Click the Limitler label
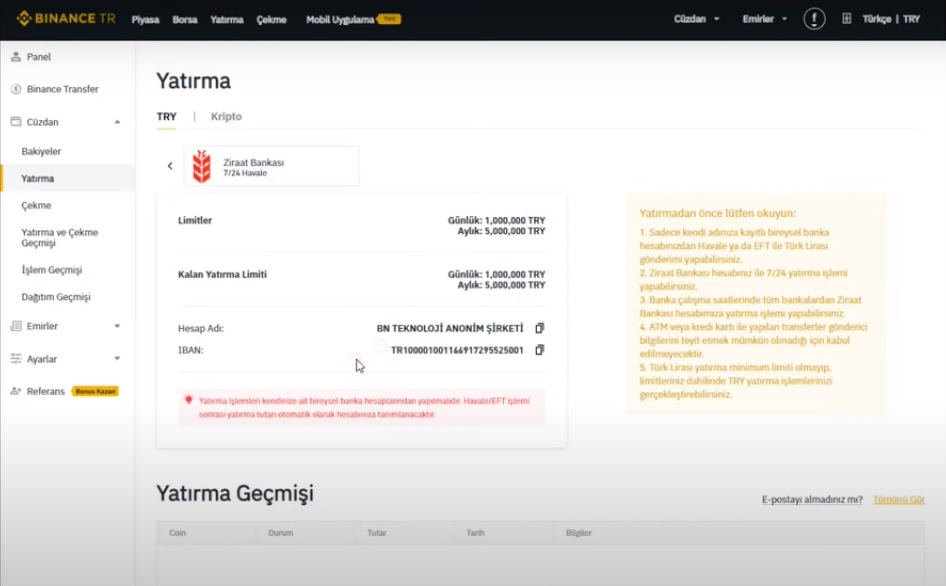946x586 pixels. (195, 220)
